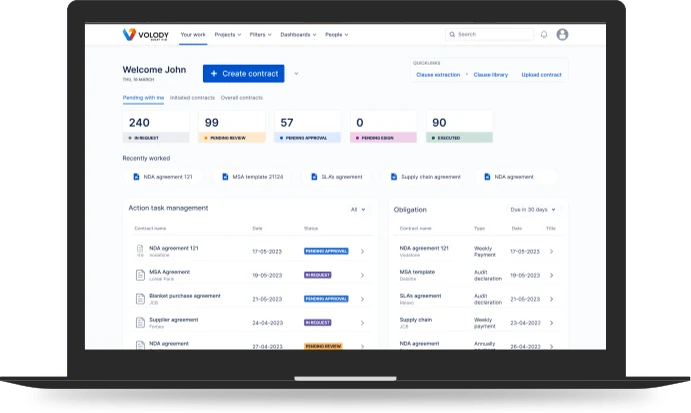
Task: Click Blanket purchase agreement contract name
Action: 185,296
